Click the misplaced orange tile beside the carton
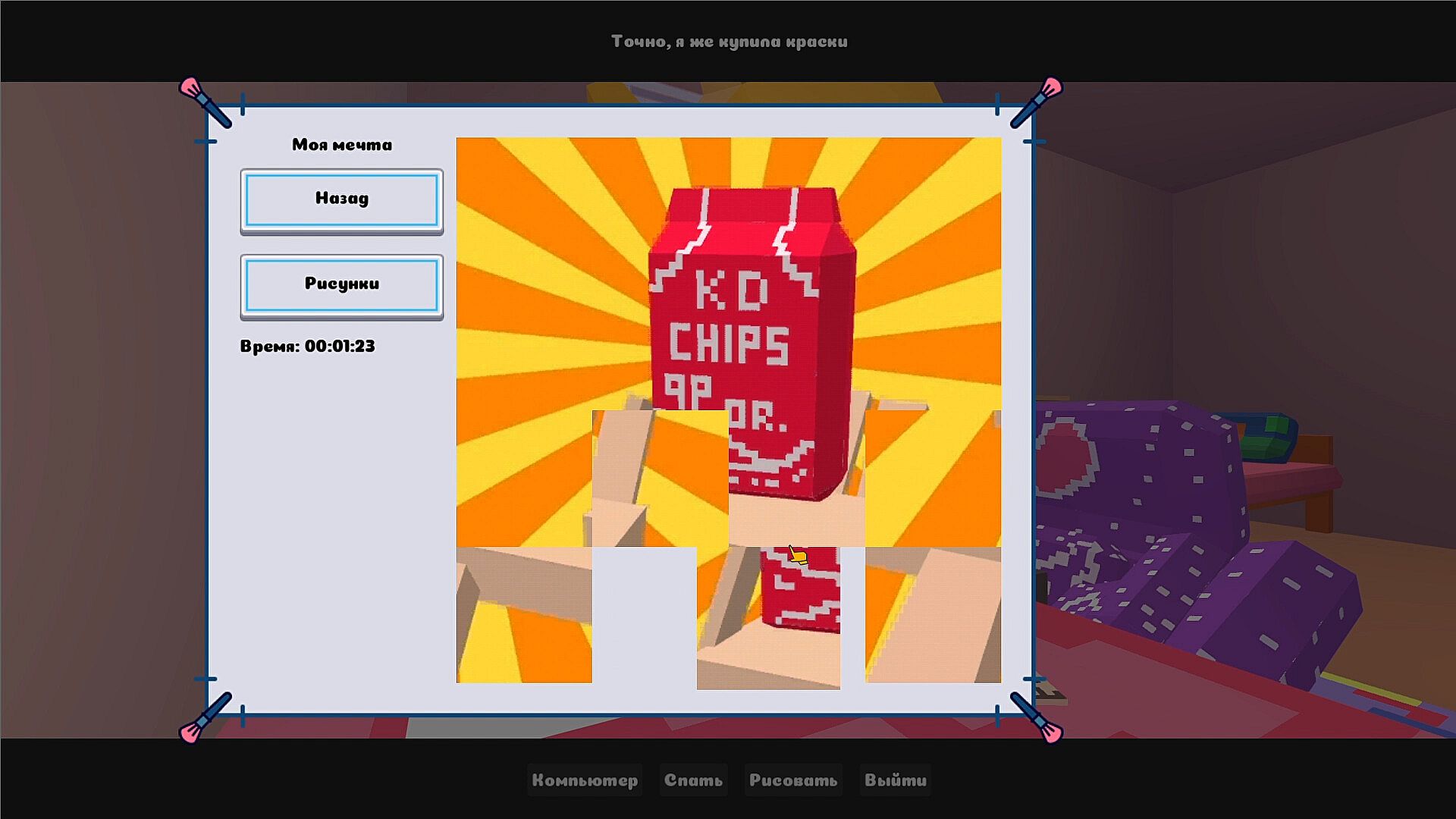The image size is (1456, 819). [x=660, y=479]
